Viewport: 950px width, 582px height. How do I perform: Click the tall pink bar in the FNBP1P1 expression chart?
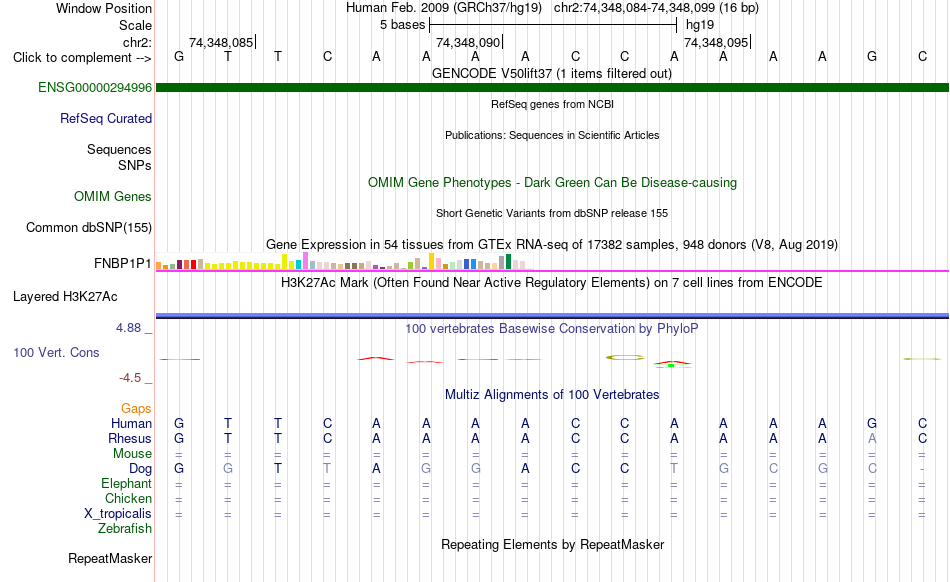pyautogui.click(x=305, y=260)
